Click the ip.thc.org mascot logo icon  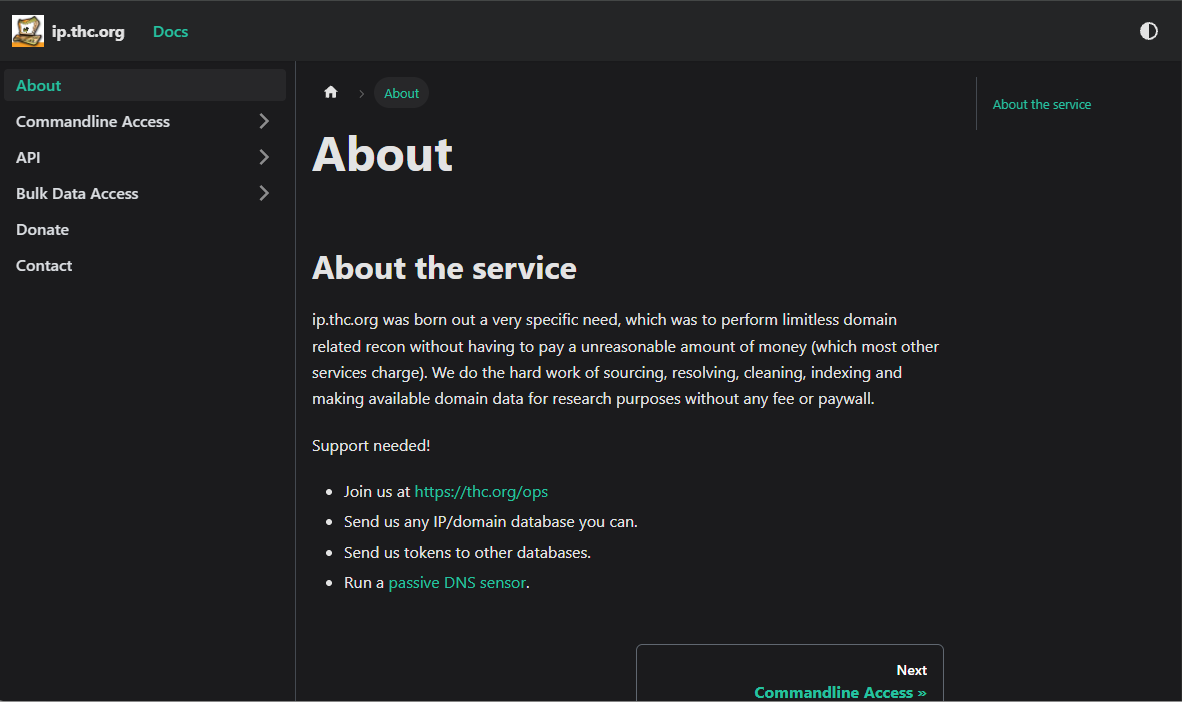[x=27, y=30]
